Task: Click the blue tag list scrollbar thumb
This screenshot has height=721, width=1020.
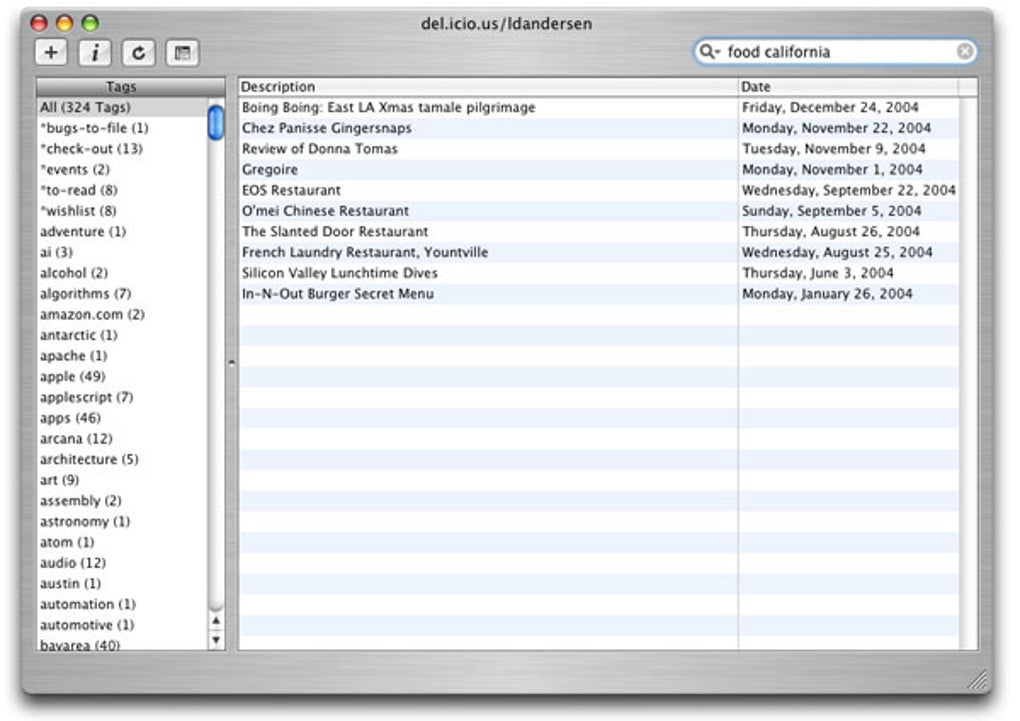Action: click(x=216, y=122)
